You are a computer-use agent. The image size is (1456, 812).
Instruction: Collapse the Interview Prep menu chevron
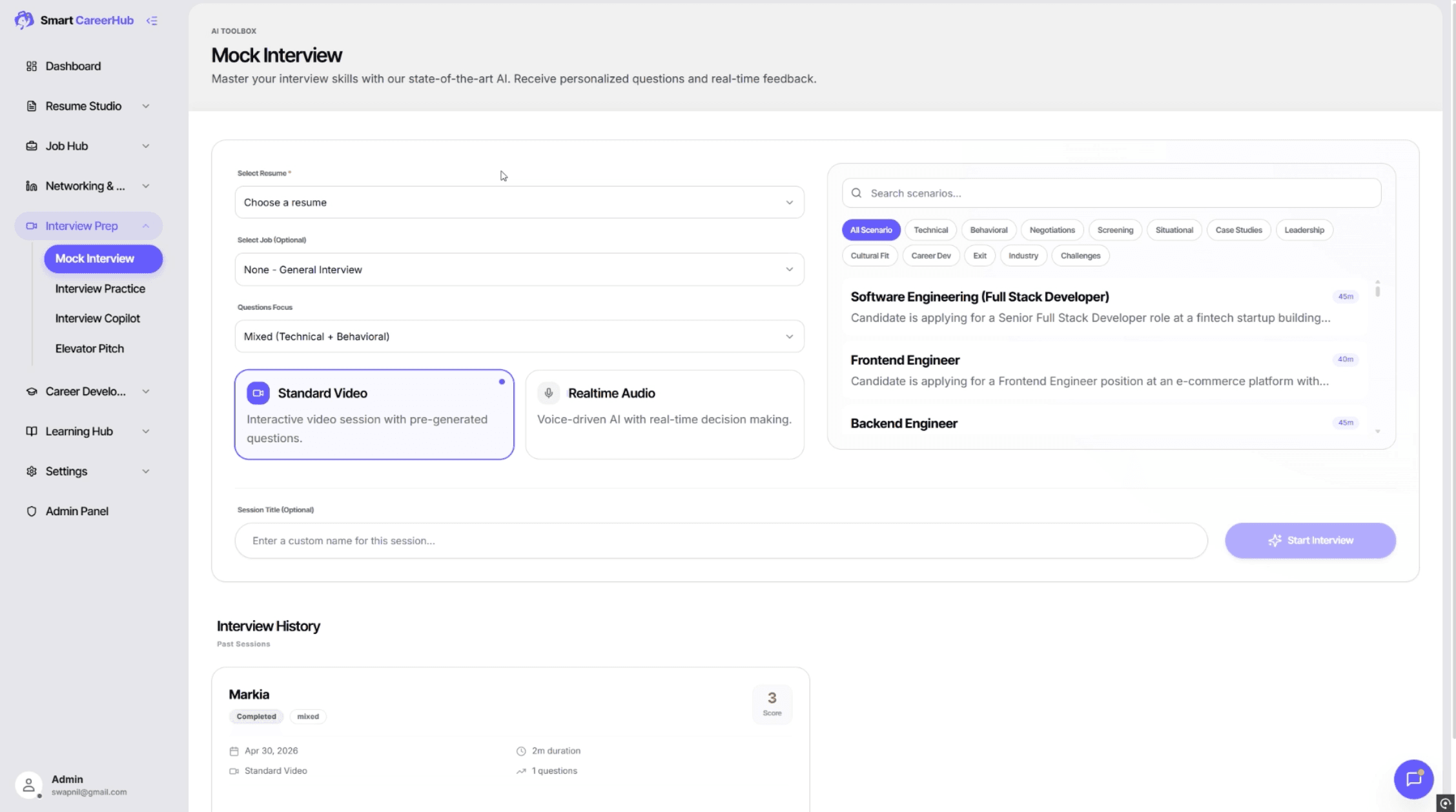tap(145, 226)
